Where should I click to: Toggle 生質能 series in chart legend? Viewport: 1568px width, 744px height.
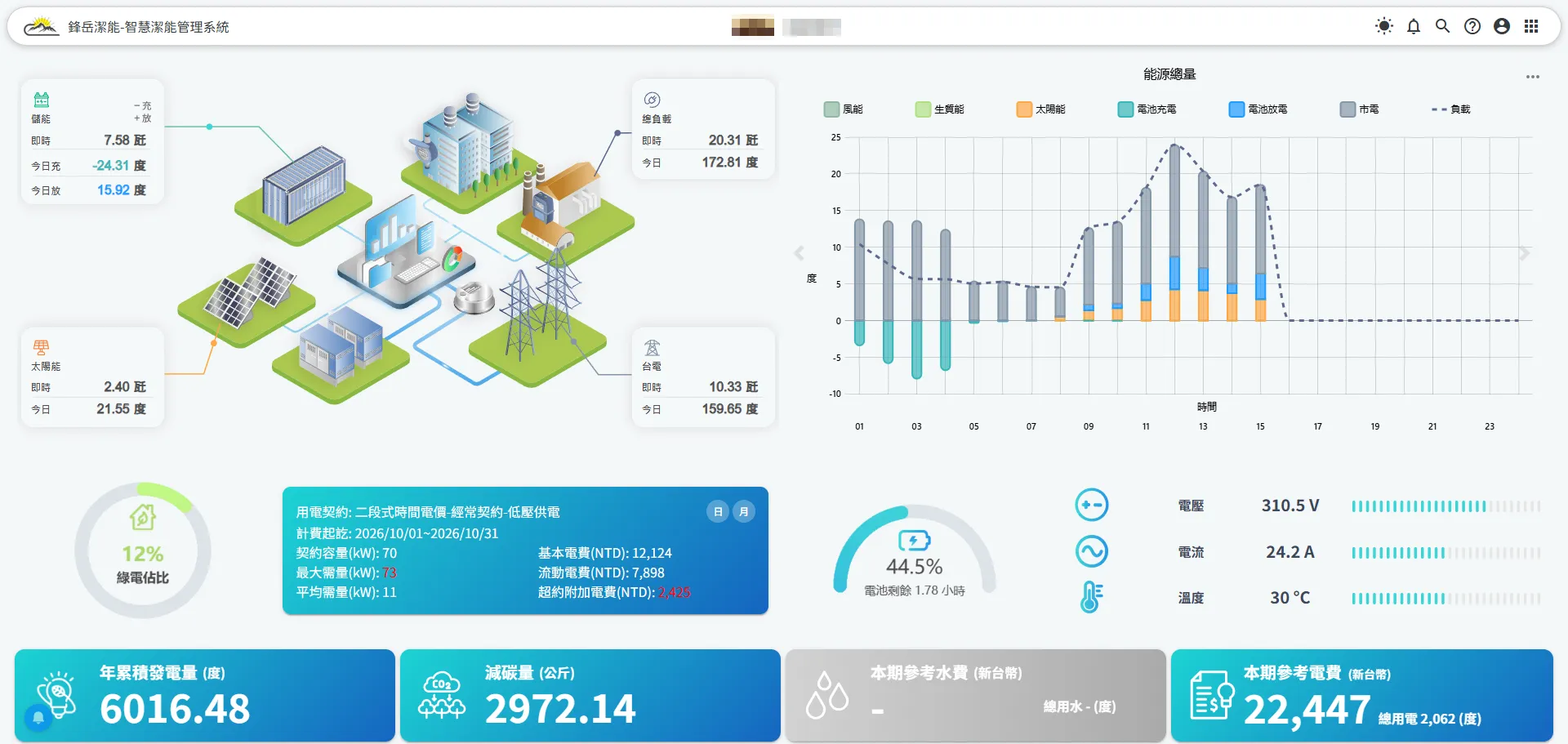940,109
